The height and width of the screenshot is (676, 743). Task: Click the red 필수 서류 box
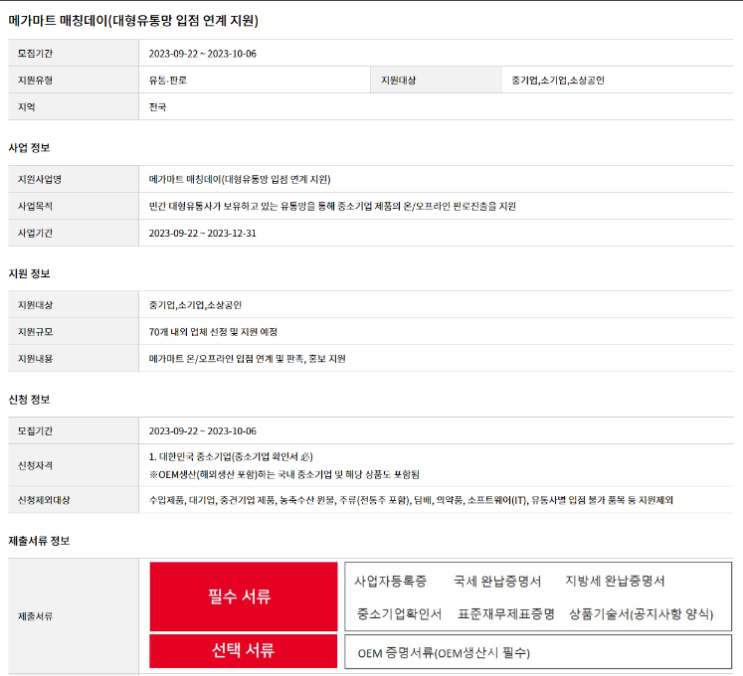244,597
